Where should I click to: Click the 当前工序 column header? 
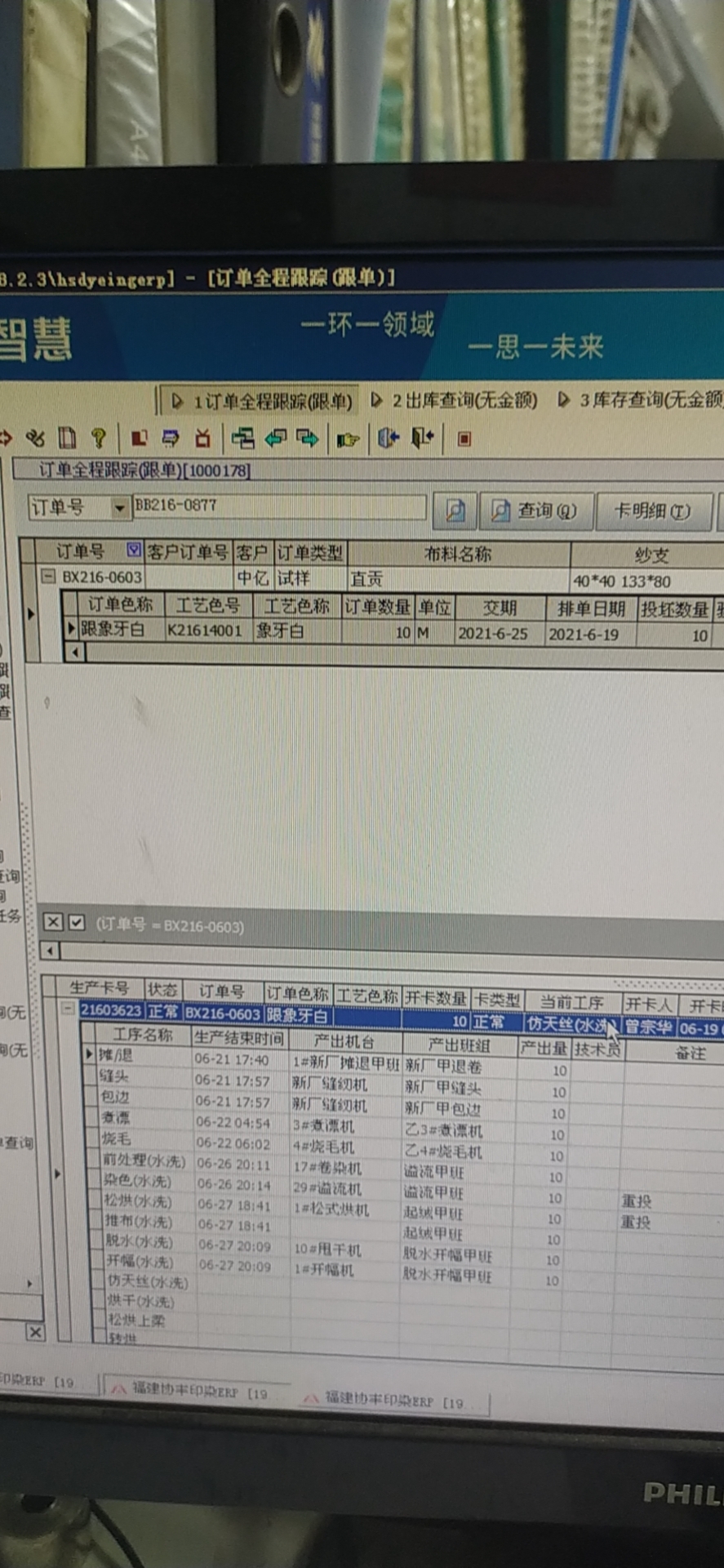point(571,1002)
